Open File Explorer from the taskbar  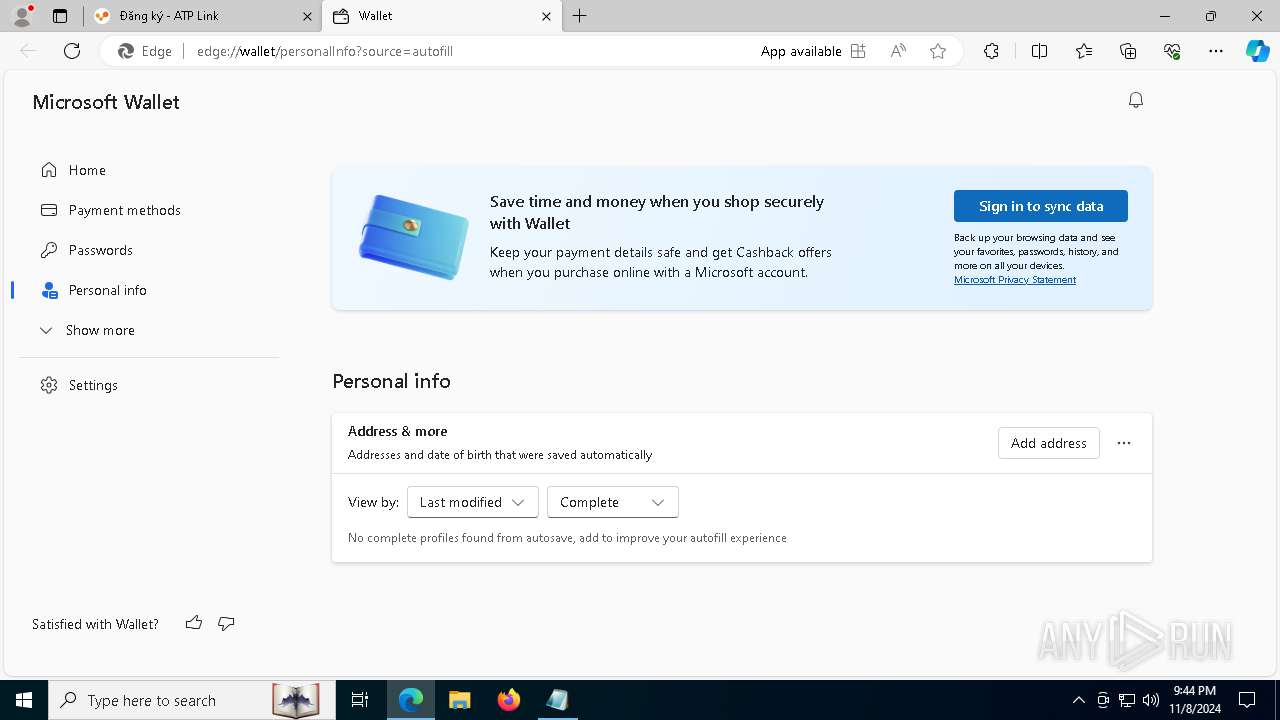[459, 700]
